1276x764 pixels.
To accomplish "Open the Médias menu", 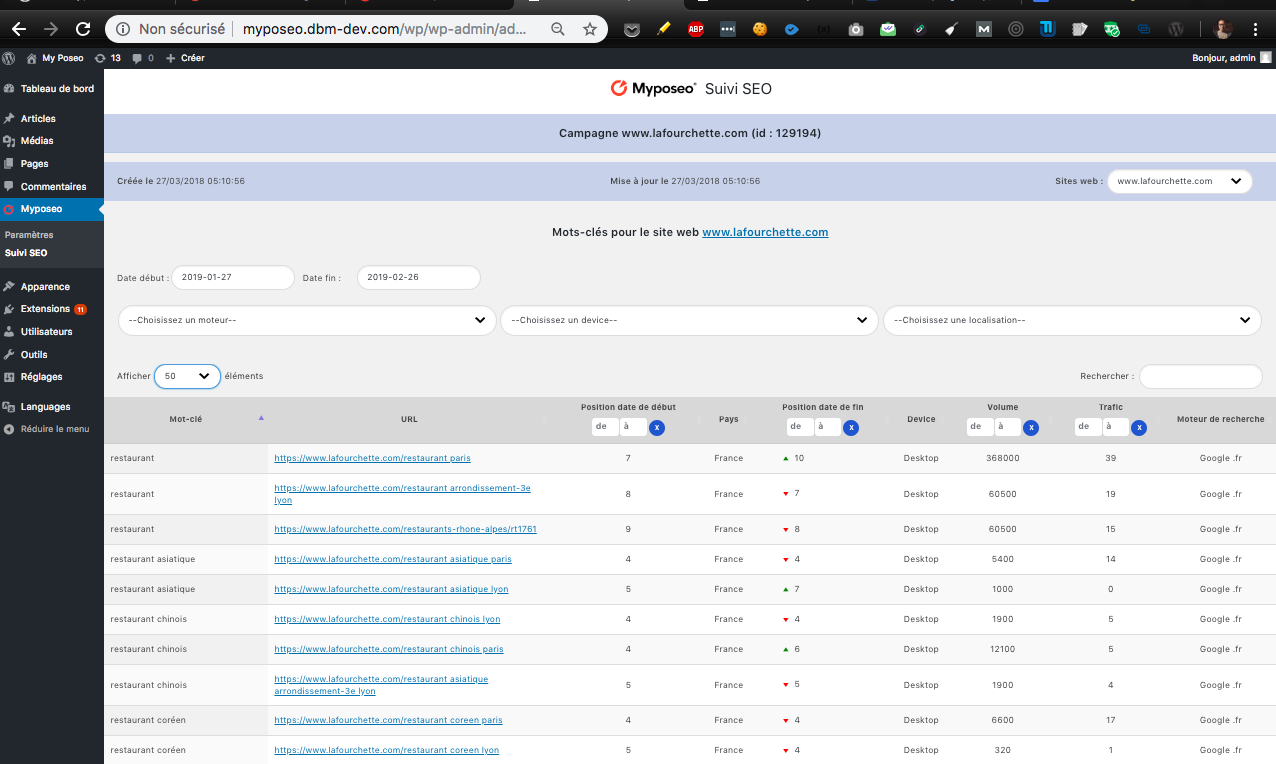I will pyautogui.click(x=51, y=141).
